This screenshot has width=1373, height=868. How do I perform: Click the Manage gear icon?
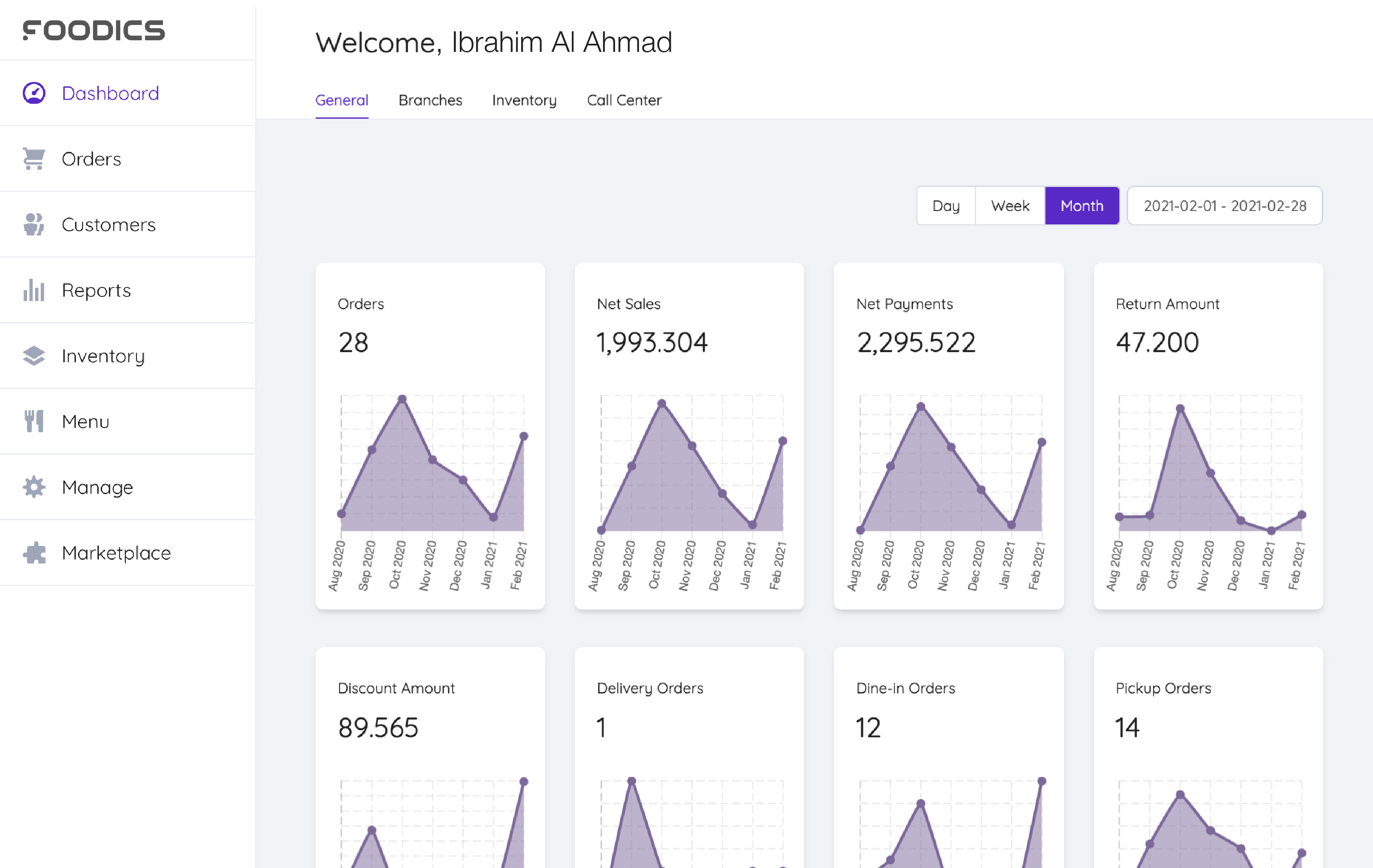(33, 487)
